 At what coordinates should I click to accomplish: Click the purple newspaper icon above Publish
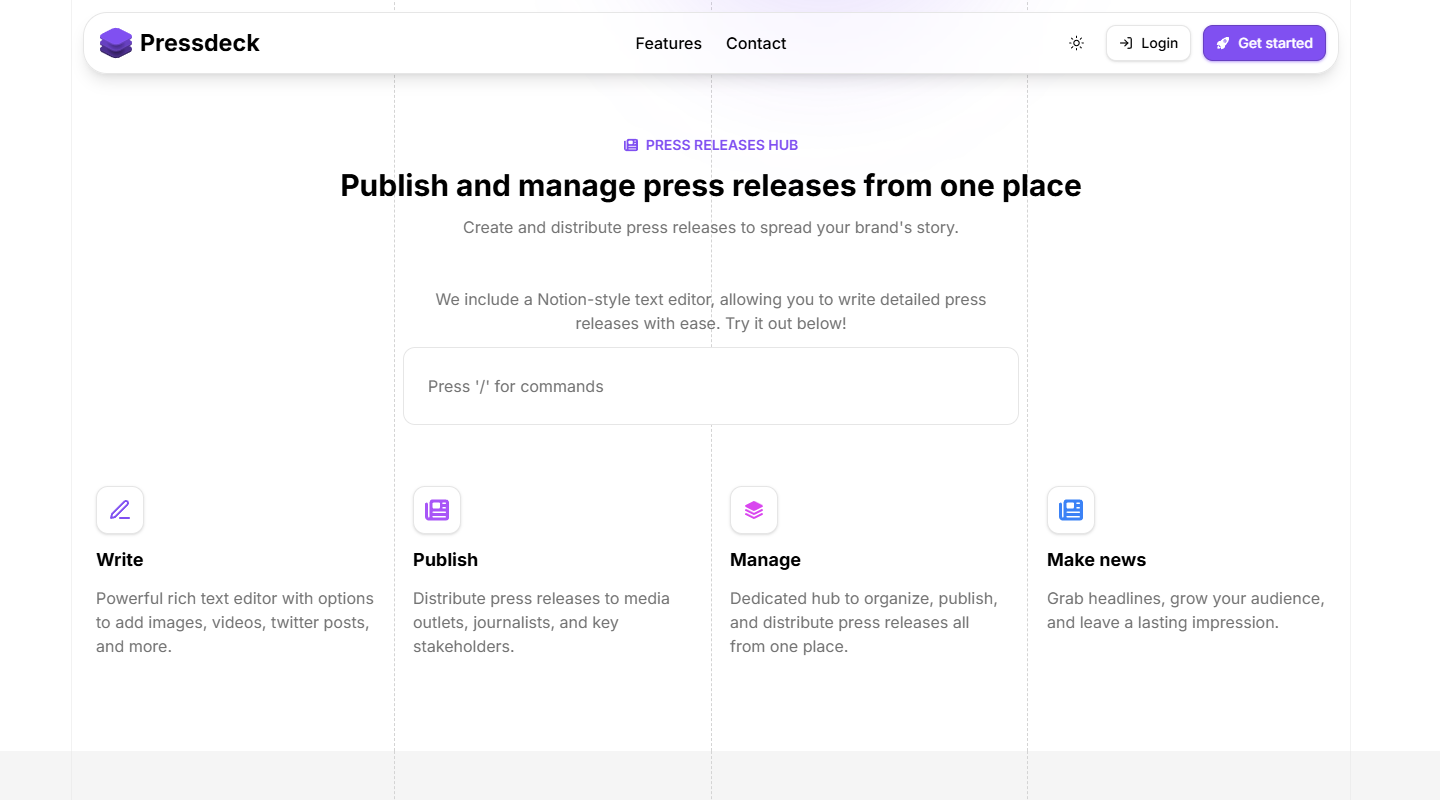point(437,510)
